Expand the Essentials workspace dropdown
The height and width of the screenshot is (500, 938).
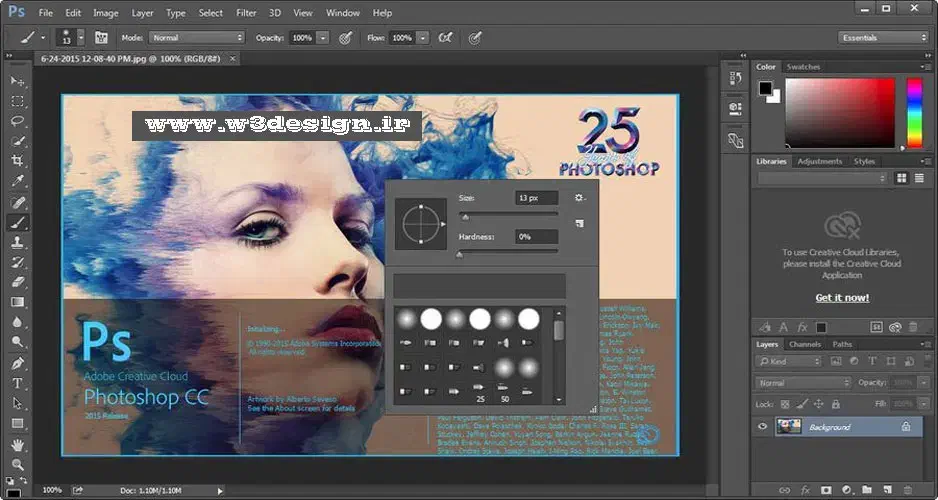[884, 37]
